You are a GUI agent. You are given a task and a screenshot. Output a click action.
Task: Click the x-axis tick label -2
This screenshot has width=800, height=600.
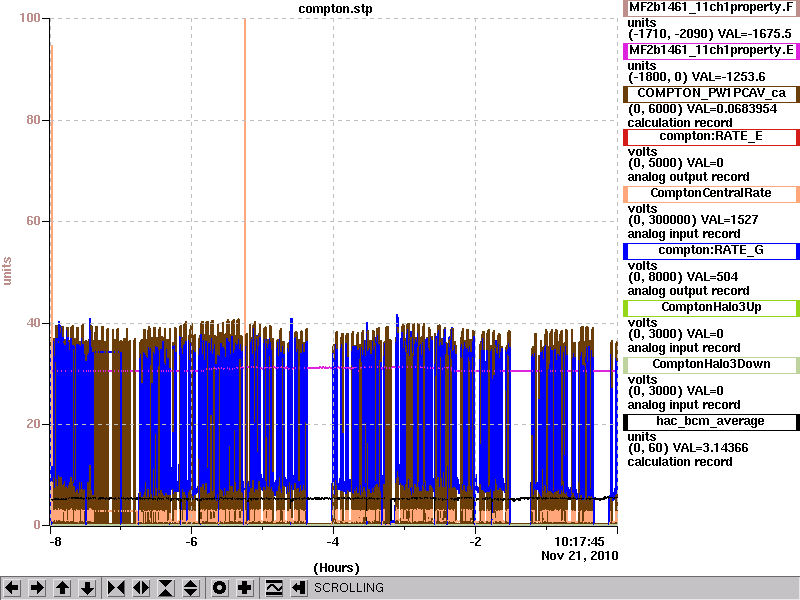474,542
